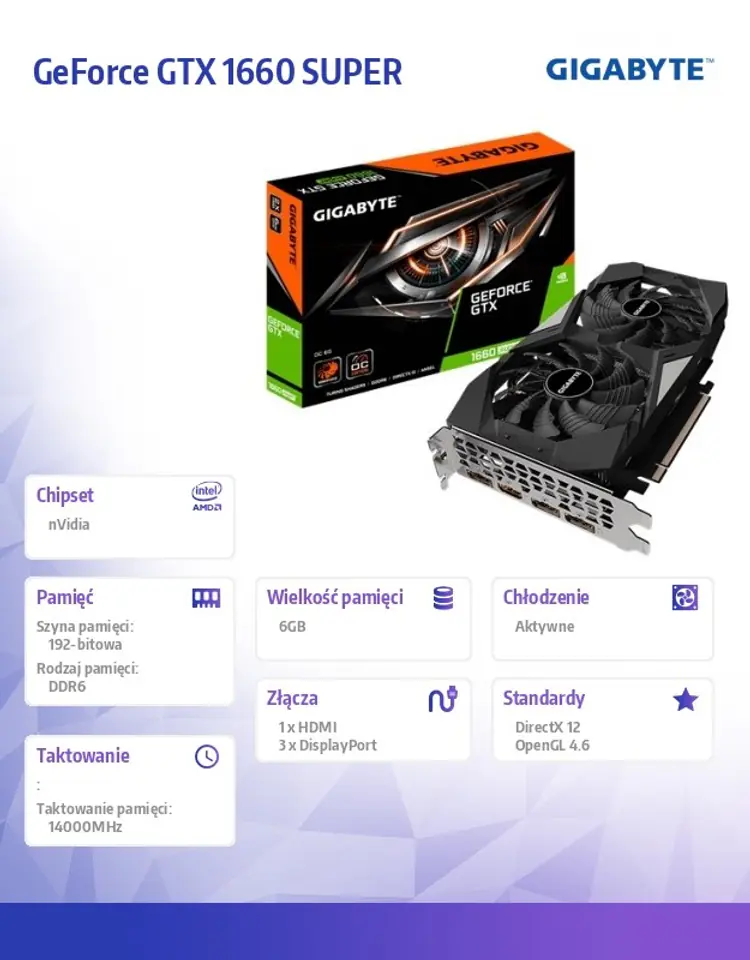
Task: Click the 3 x DisplayPort connector text
Action: click(x=328, y=745)
